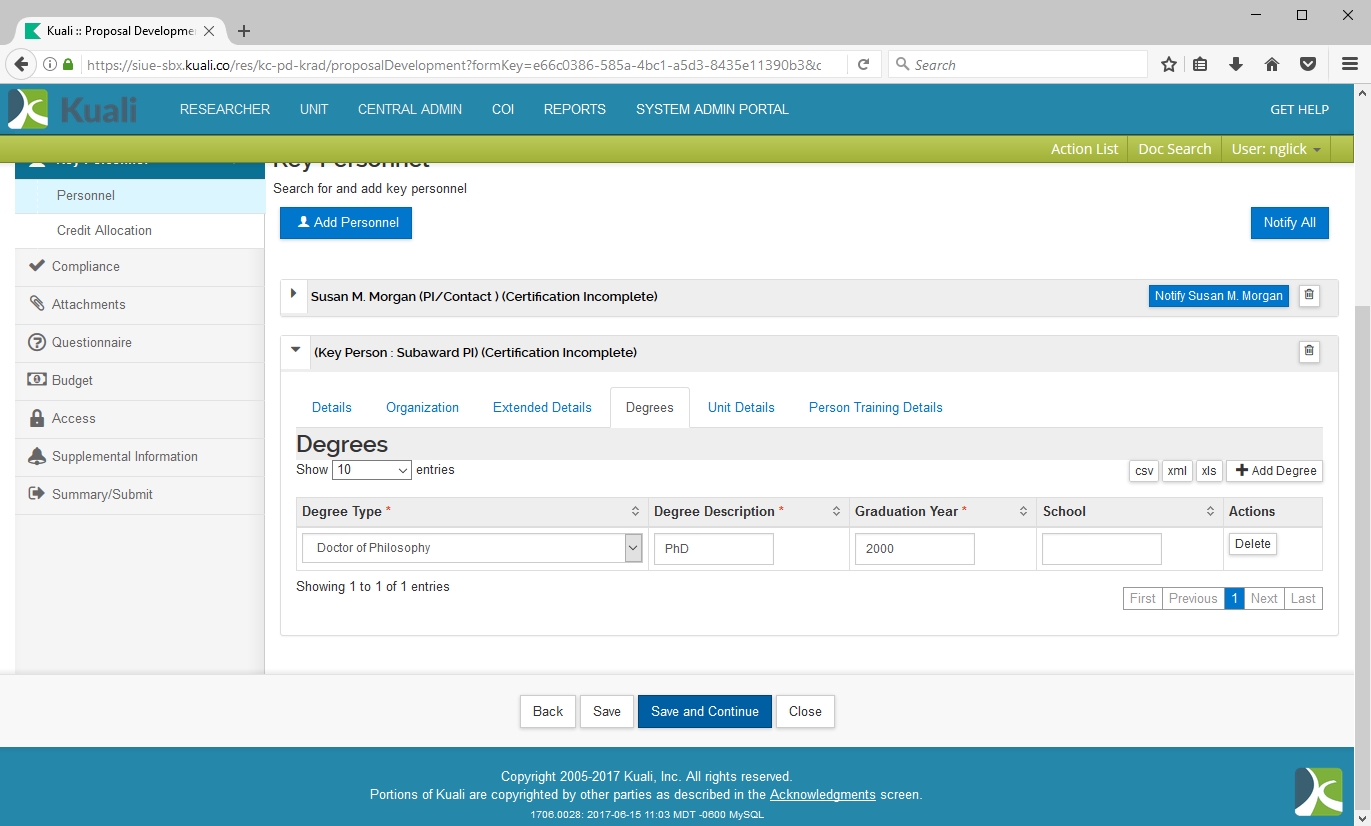
Task: Reload page using browser refresh icon
Action: click(863, 65)
